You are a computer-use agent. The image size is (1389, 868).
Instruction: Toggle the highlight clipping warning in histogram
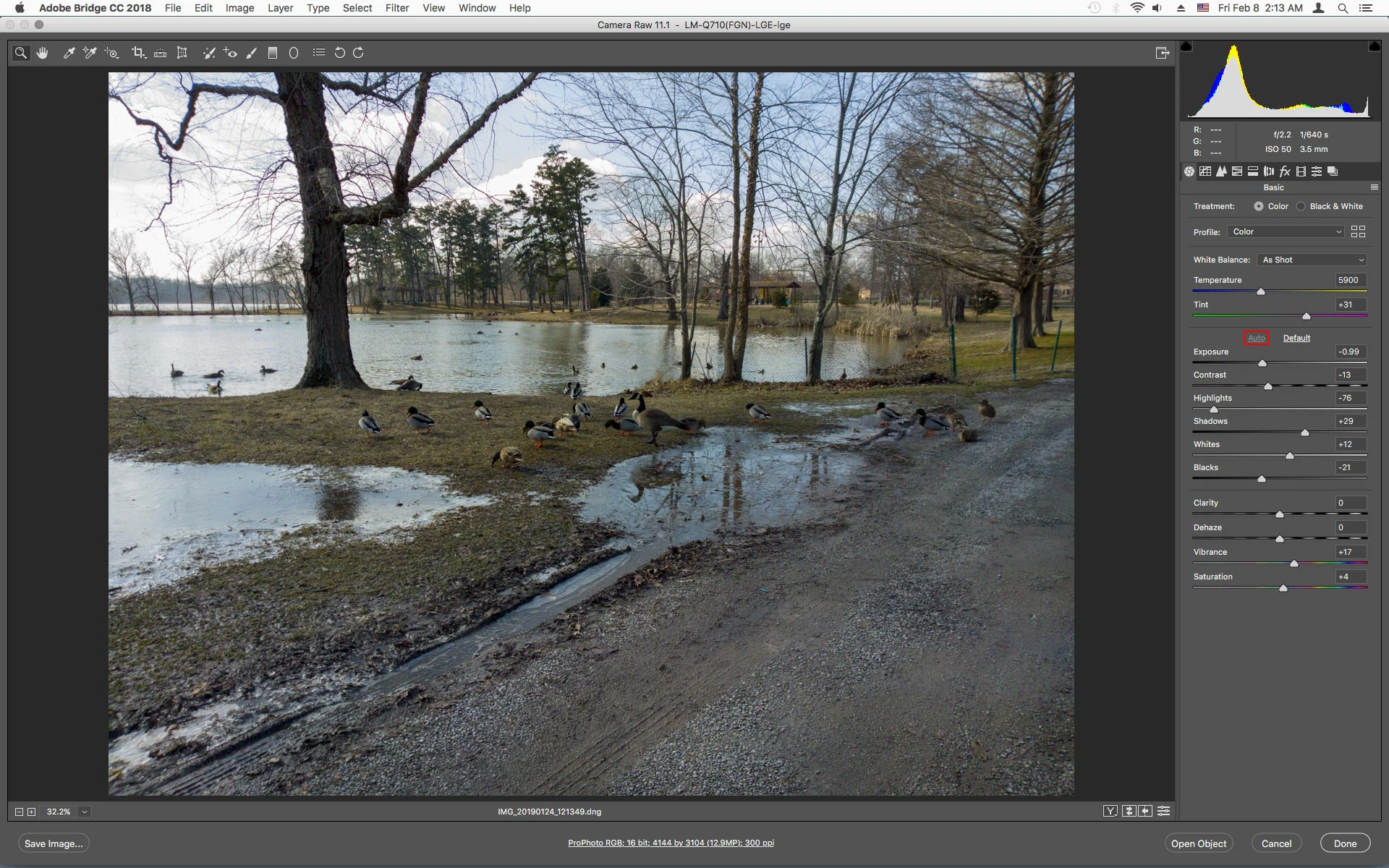tap(1374, 47)
